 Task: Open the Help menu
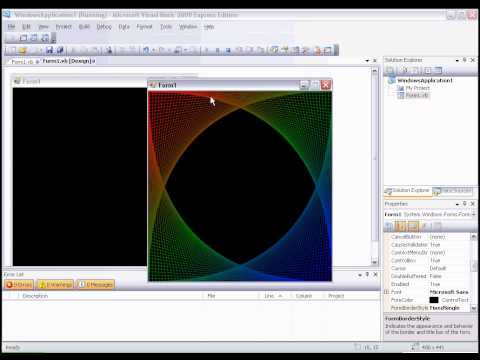point(209,27)
